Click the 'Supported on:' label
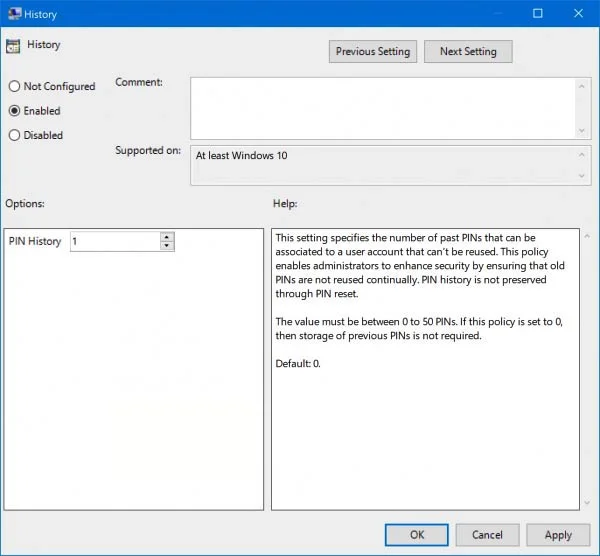 click(148, 150)
